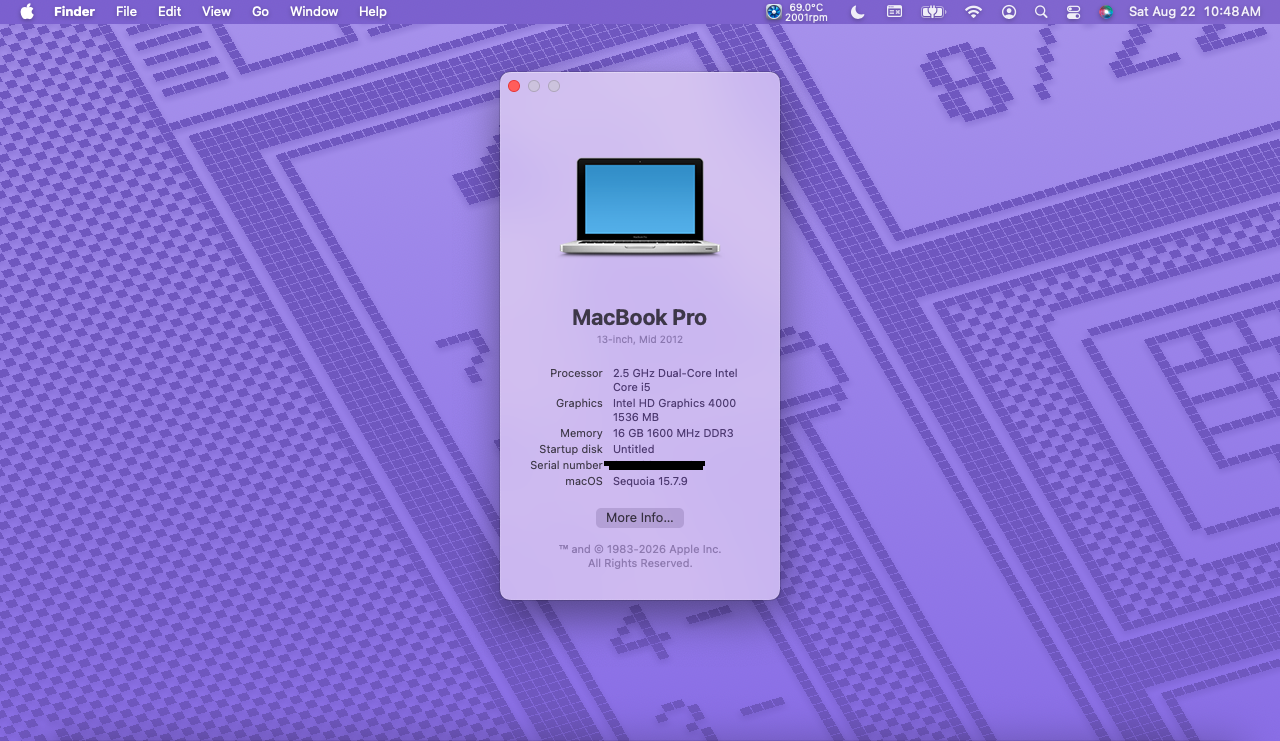The image size is (1280, 741).
Task: Close the About This Mac window
Action: (x=514, y=86)
